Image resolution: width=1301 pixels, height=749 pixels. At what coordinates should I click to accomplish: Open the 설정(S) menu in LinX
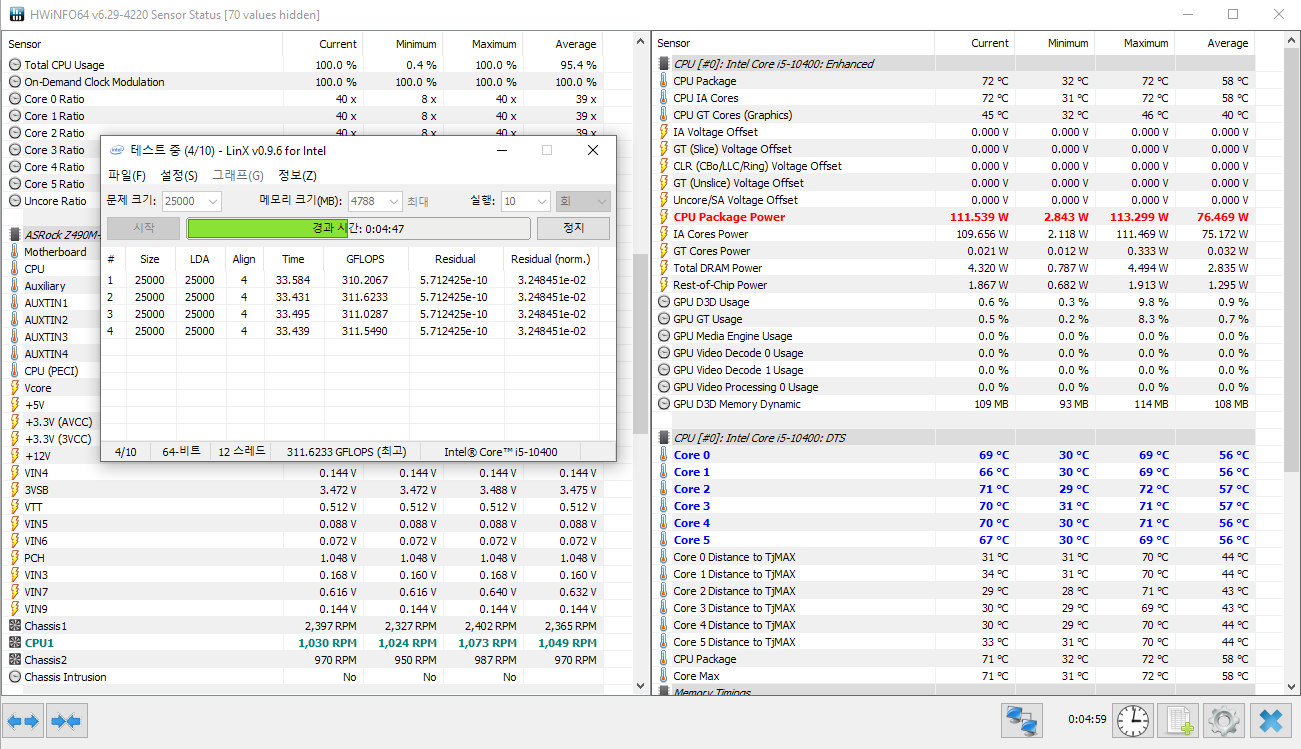click(179, 175)
